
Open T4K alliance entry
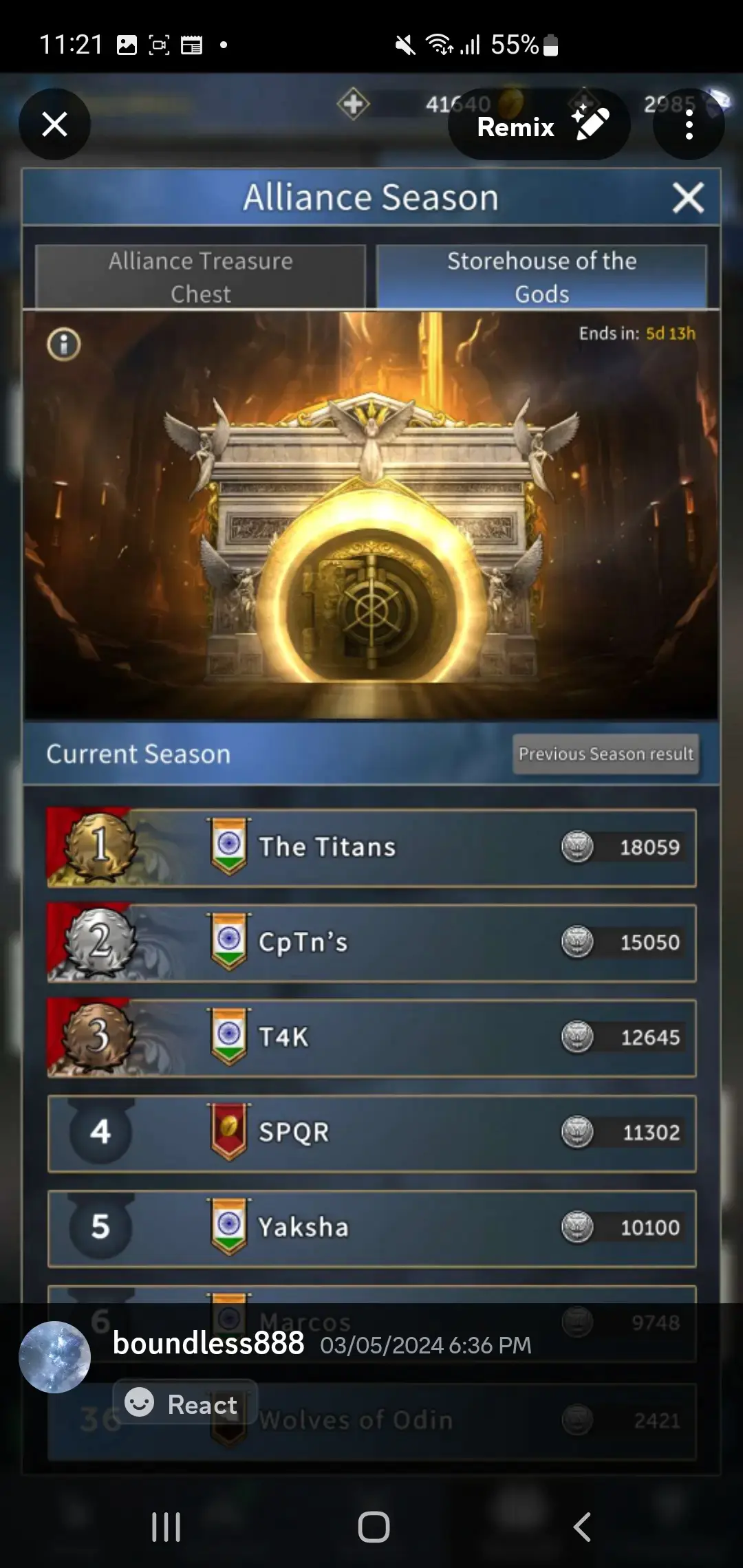[x=371, y=1038]
